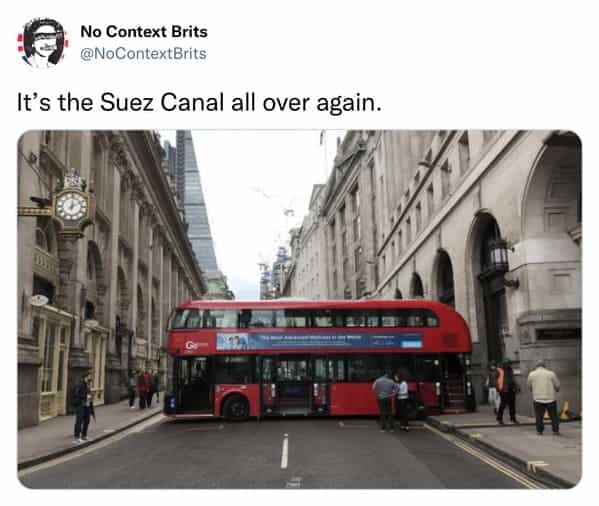Screen dimensions: 599x506
Task: Click the bus upper deck windows
Action: click(304, 318)
